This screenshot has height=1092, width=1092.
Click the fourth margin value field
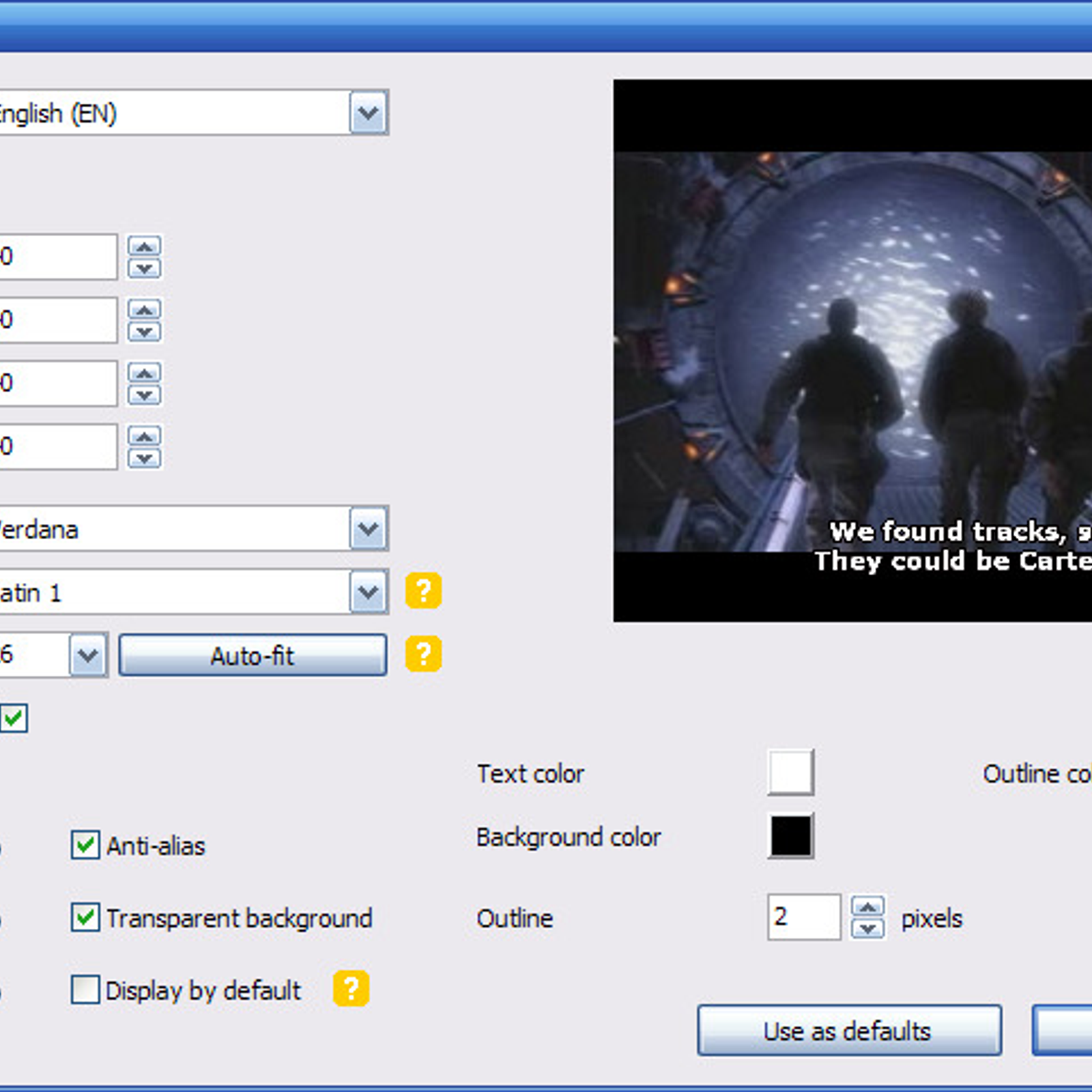(58, 446)
